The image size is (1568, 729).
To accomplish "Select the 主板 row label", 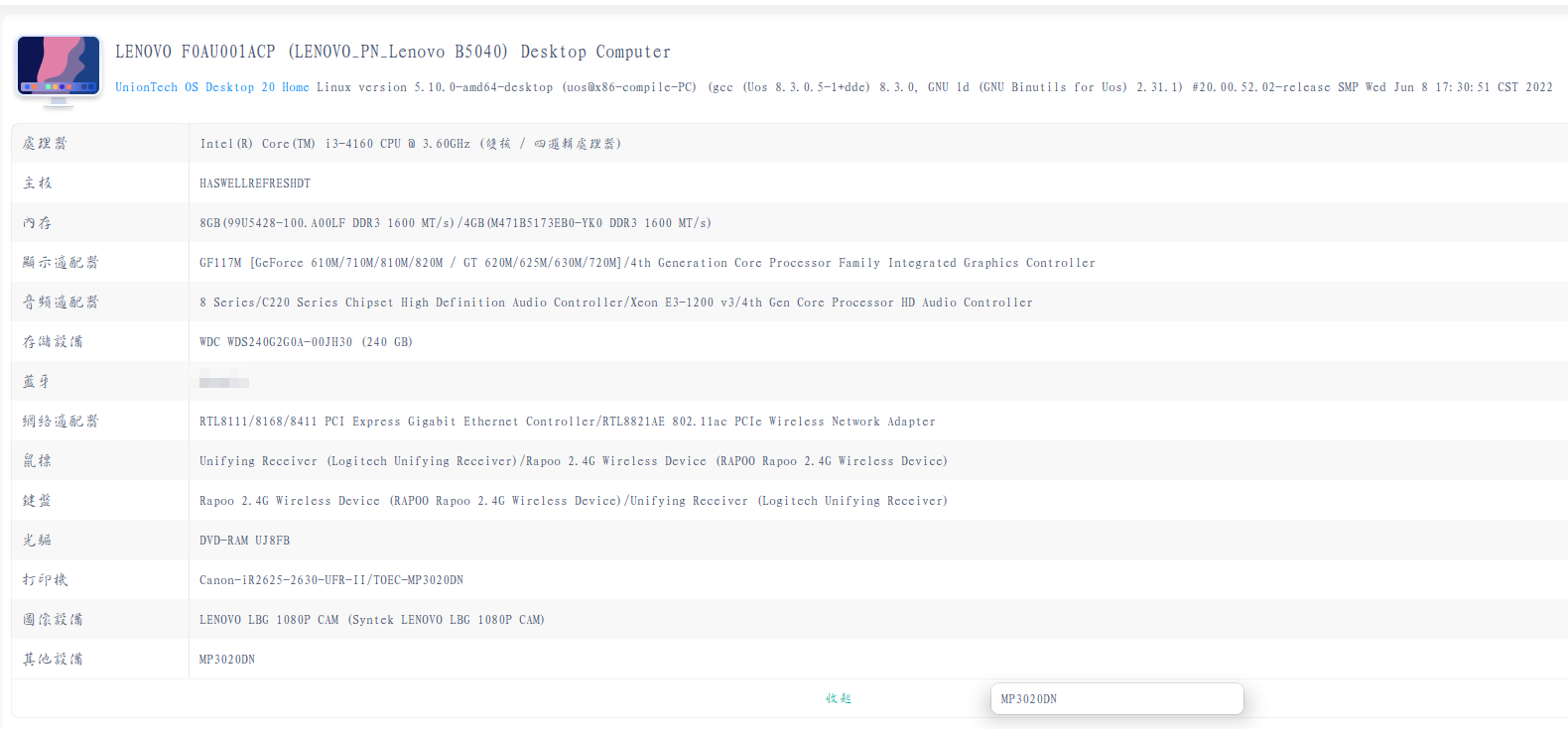I will point(38,182).
